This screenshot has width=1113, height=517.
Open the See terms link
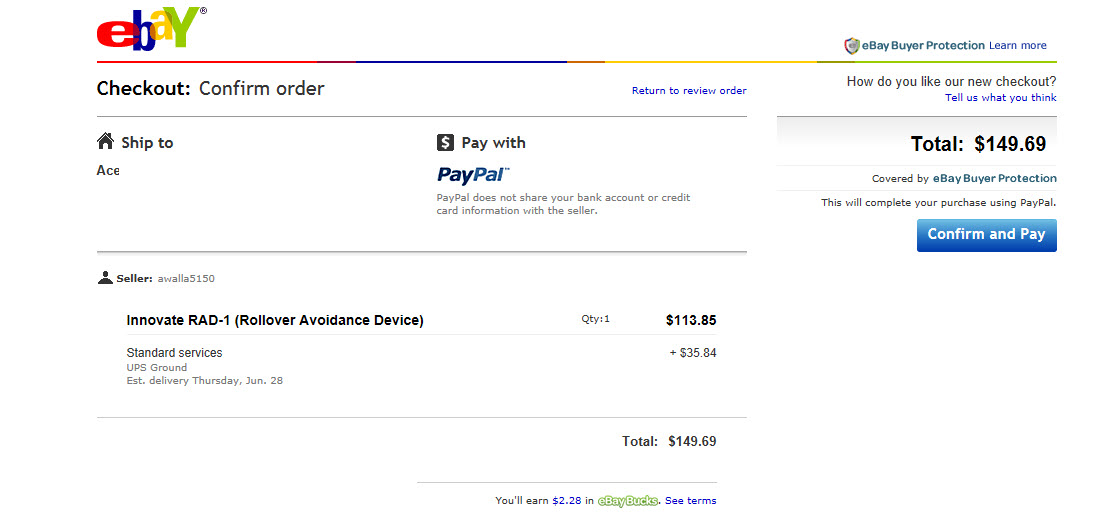coord(690,501)
